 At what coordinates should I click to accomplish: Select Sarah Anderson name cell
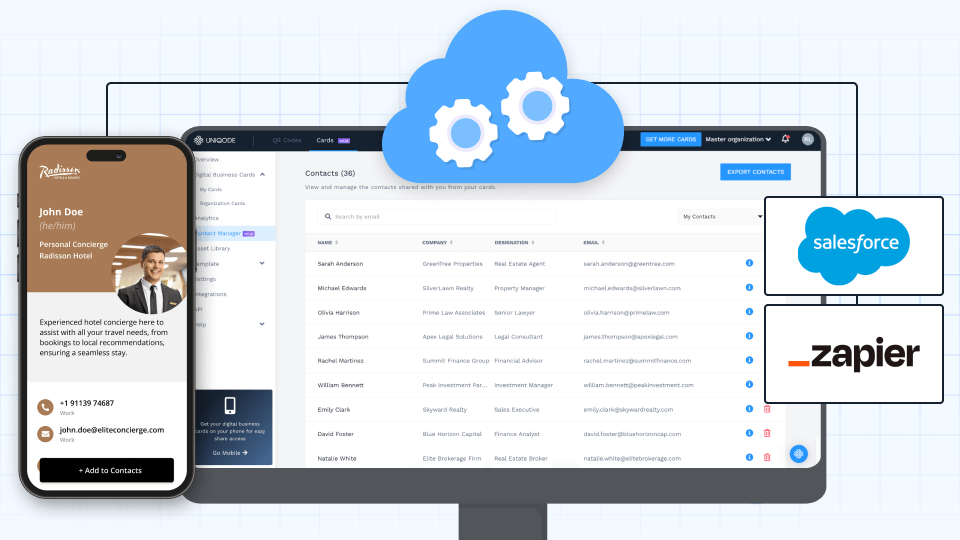[x=340, y=264]
